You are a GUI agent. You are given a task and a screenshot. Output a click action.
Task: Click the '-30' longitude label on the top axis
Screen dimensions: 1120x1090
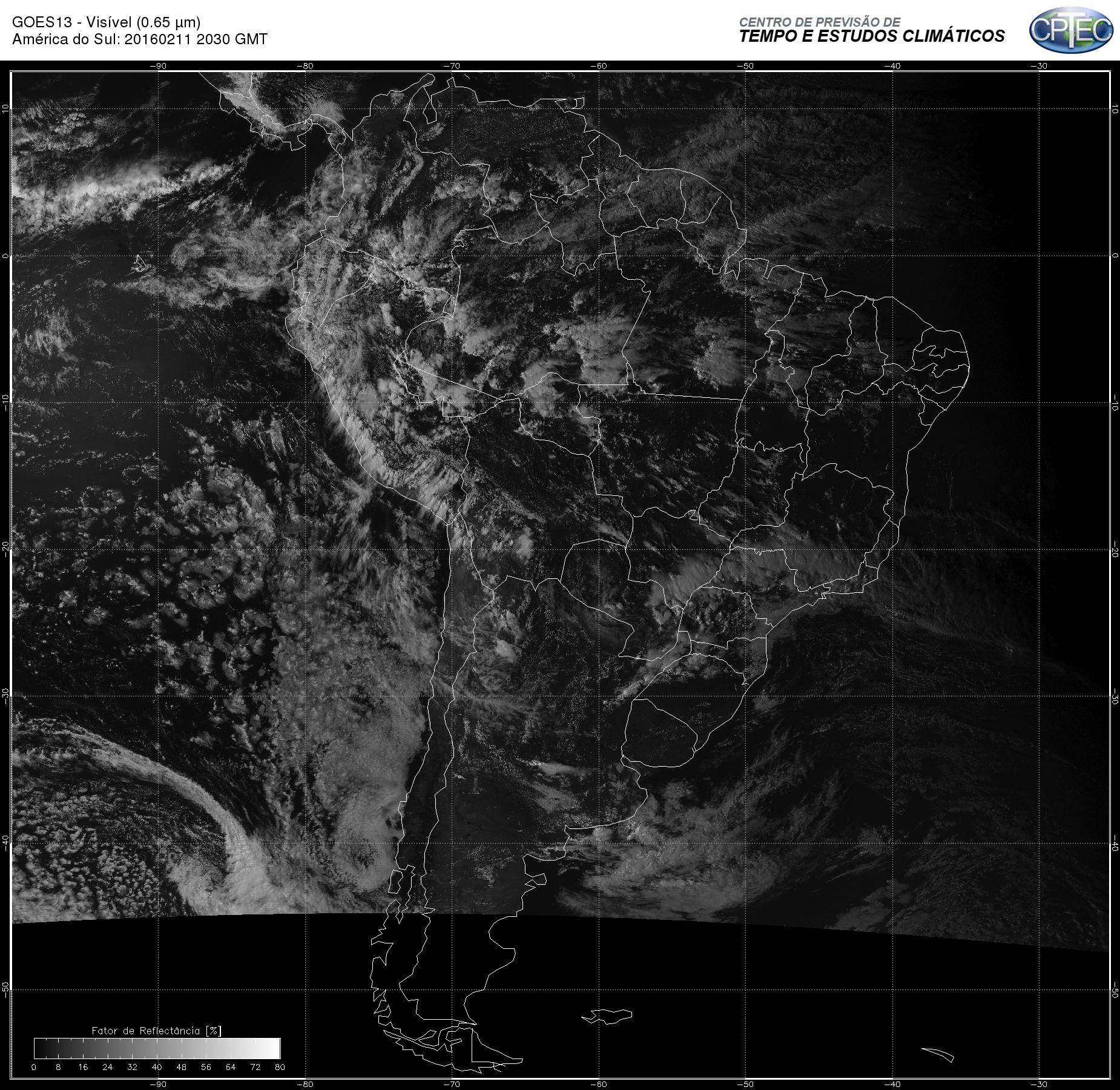point(1039,66)
